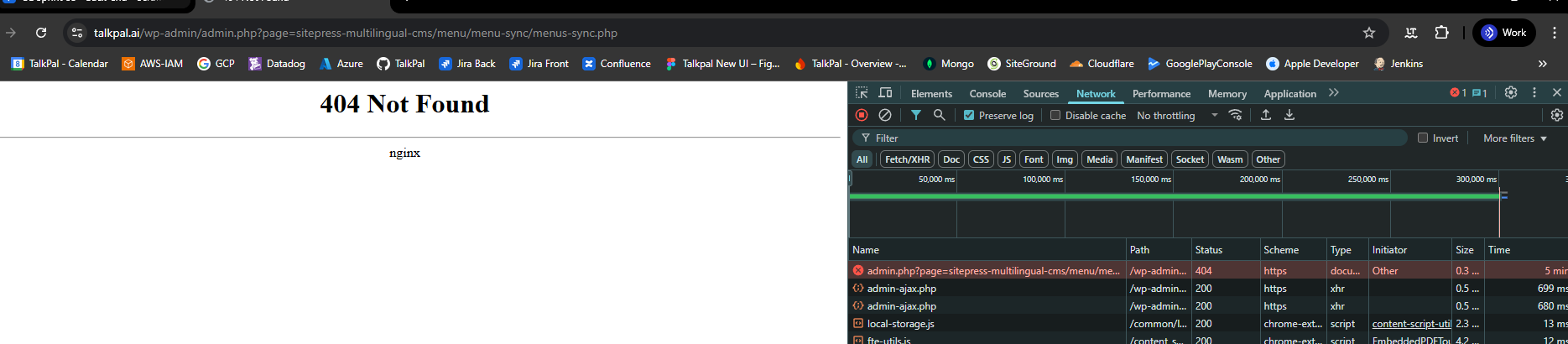This screenshot has height=344, width=1568.
Task: Open DevTools customize three-dot menu
Action: coord(1534,93)
